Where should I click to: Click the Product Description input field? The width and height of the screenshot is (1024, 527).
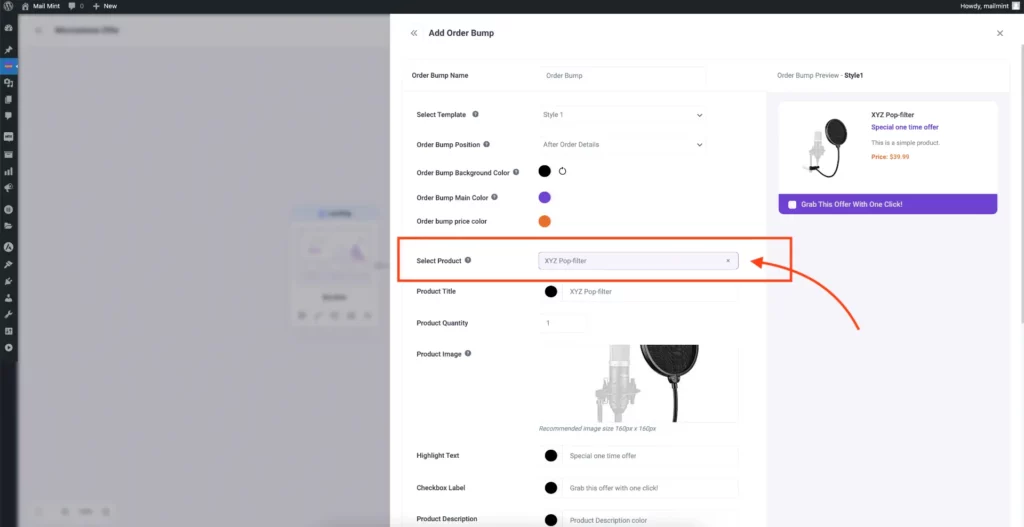(650, 520)
